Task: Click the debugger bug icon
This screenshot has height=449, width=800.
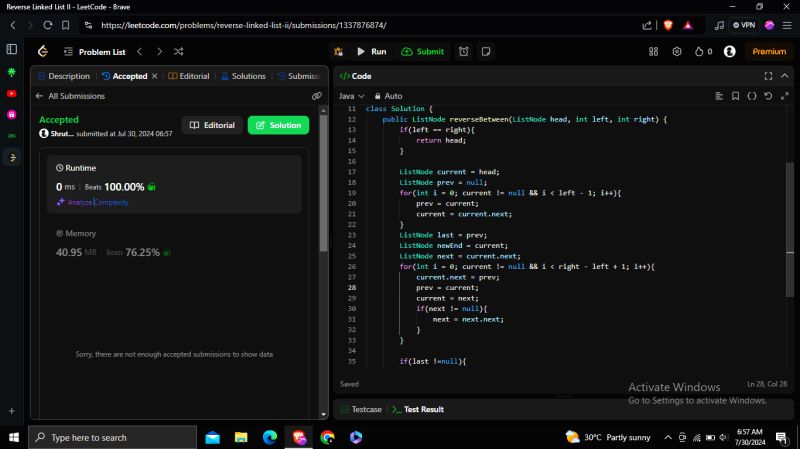Action: [x=338, y=52]
